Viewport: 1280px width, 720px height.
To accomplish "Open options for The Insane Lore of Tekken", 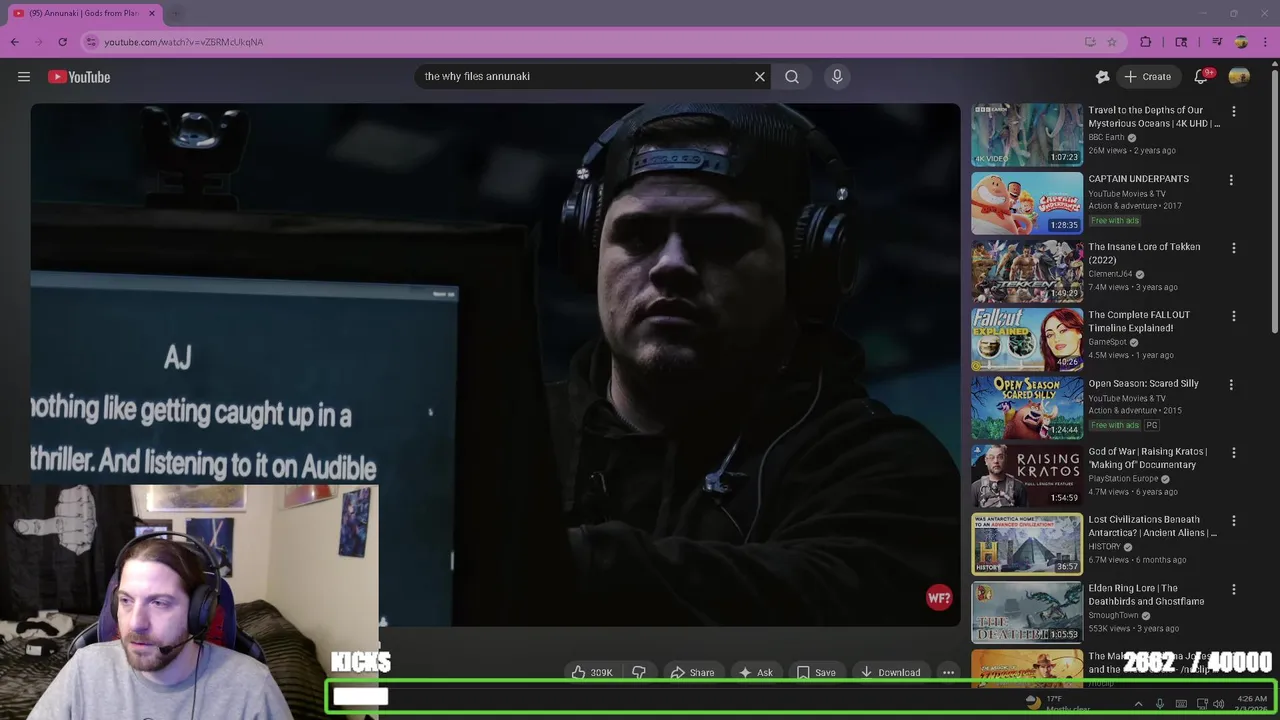I will pyautogui.click(x=1233, y=248).
